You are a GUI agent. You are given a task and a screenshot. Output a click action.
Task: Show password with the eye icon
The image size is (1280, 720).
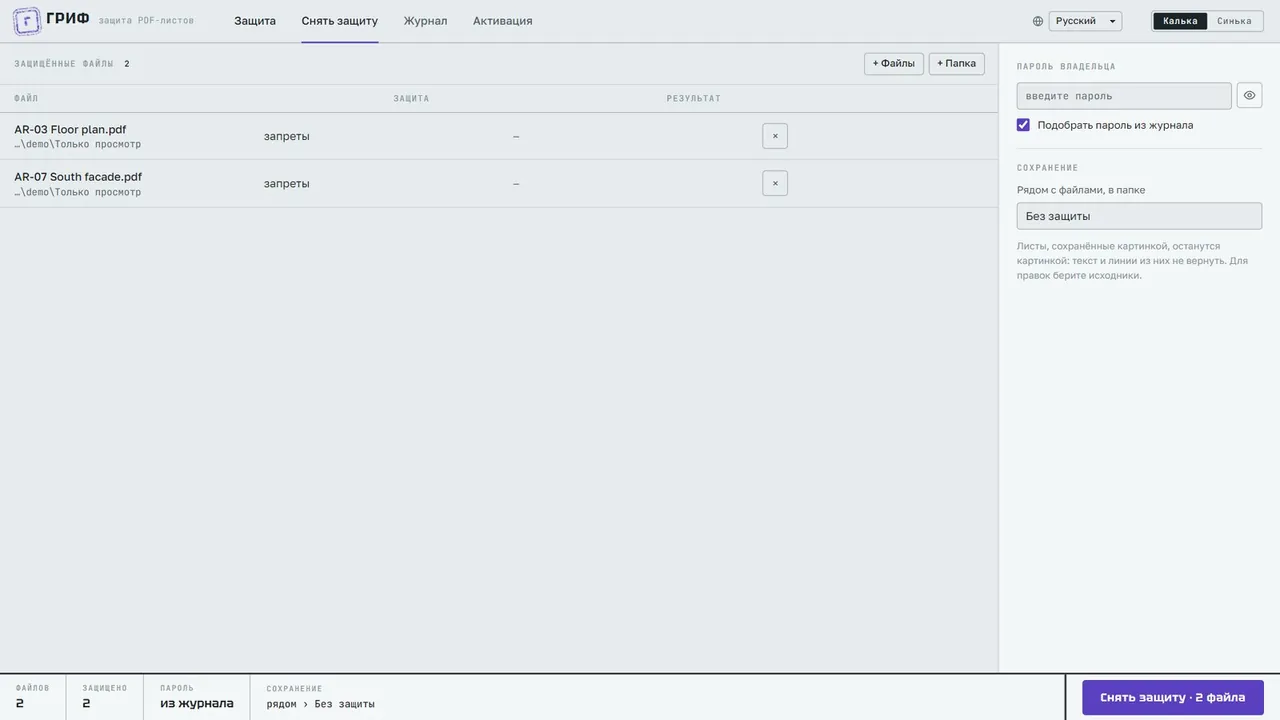point(1249,95)
